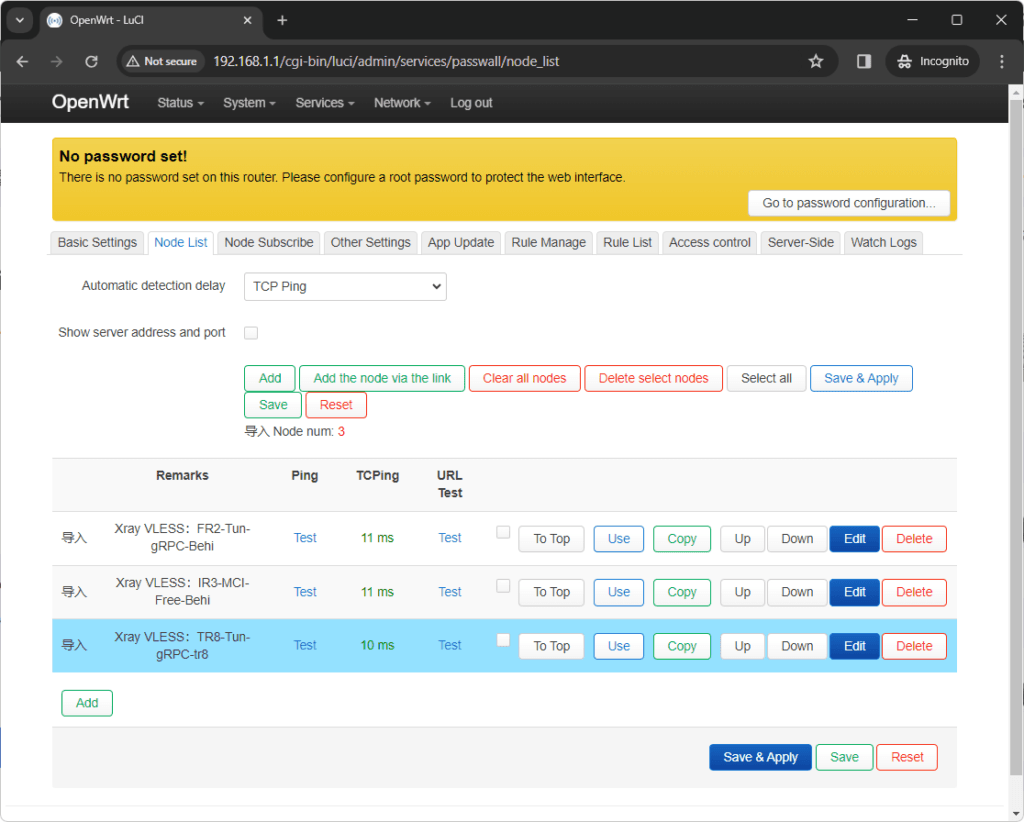Image resolution: width=1024 pixels, height=822 pixels.
Task: Click the Node num count 3
Action: pos(341,432)
